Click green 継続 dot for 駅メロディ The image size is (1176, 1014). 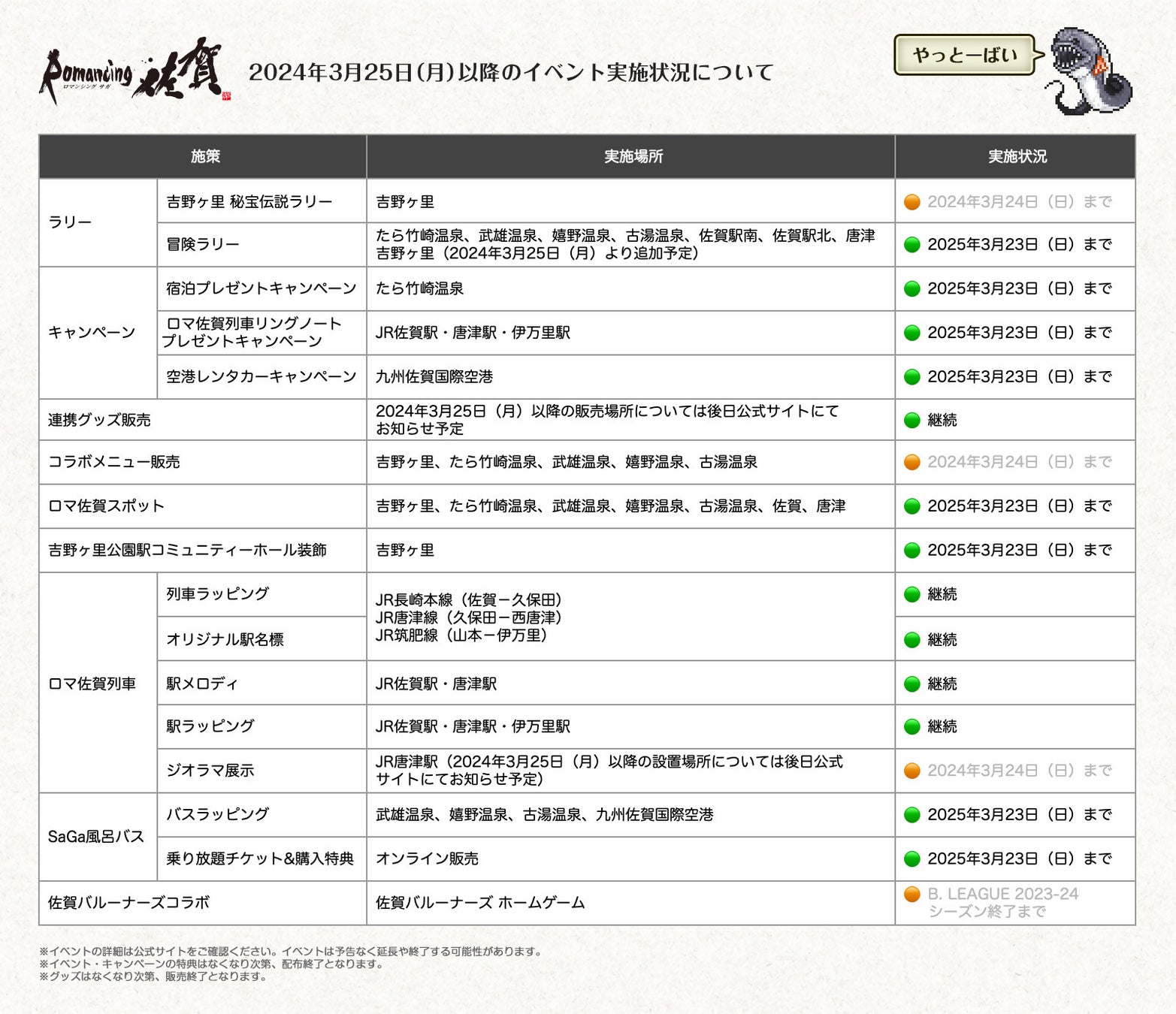(x=912, y=684)
